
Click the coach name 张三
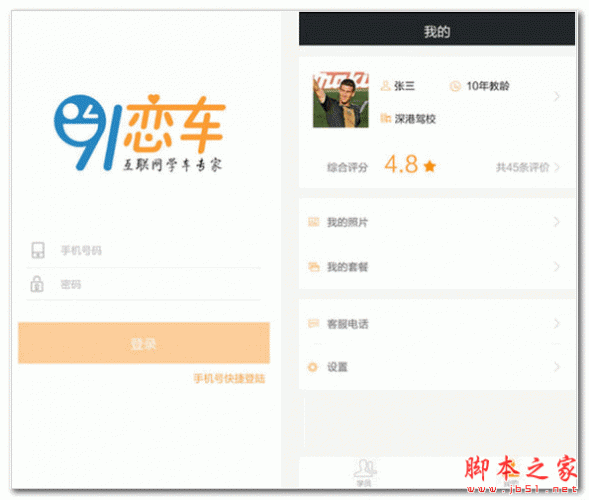coord(405,86)
